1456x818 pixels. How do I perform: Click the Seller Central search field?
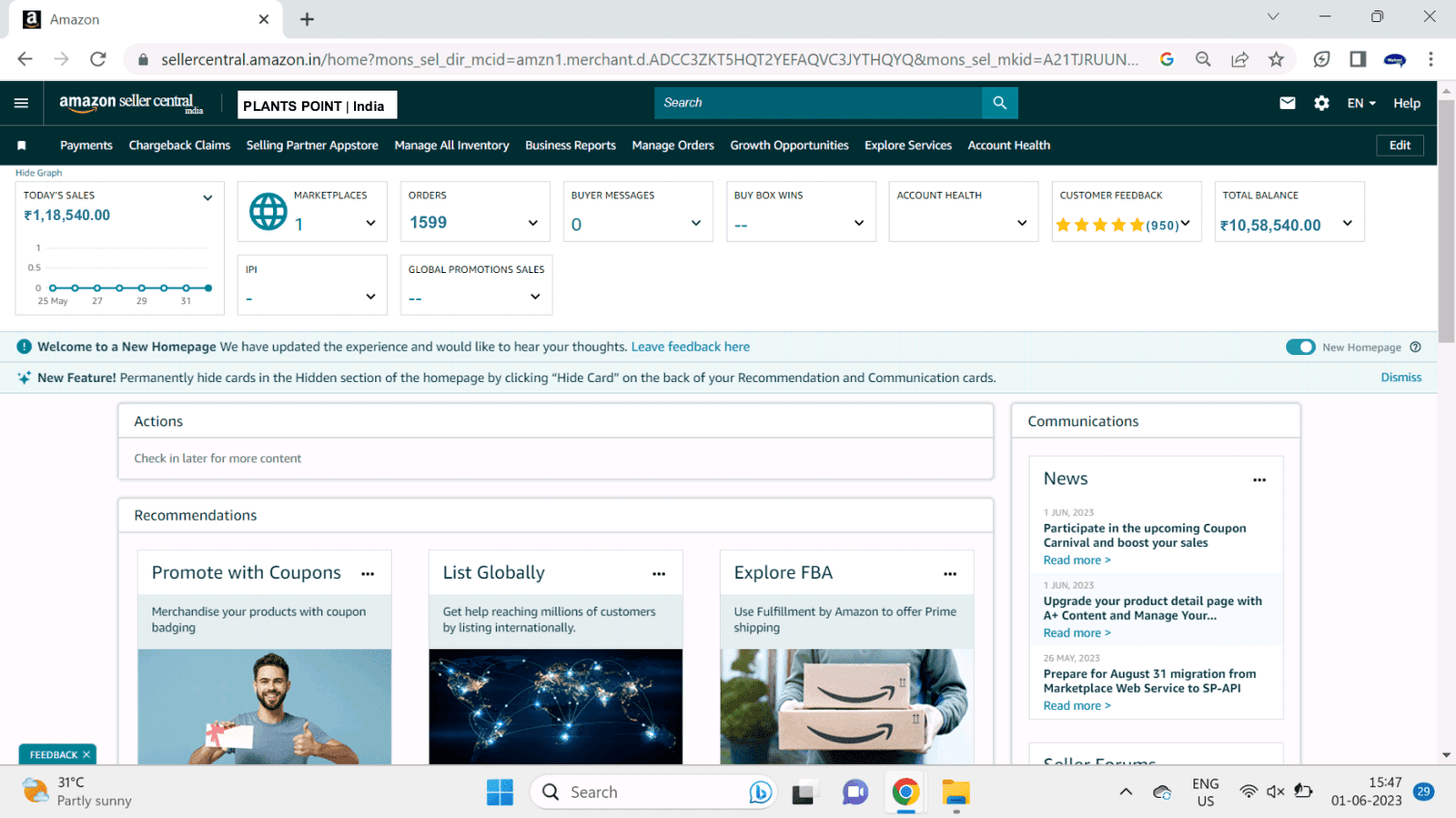pos(817,103)
